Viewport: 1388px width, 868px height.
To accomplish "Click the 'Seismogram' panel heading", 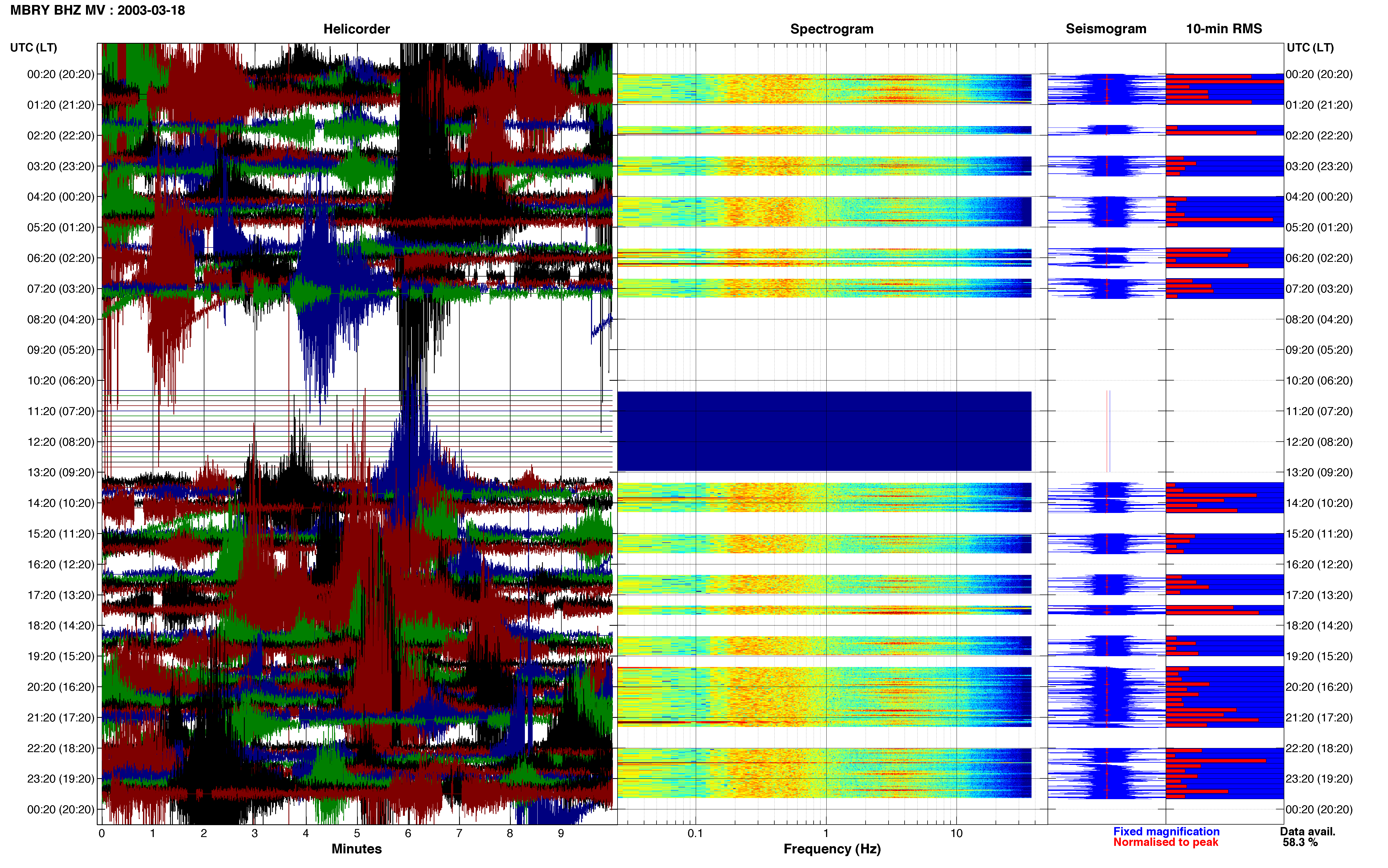I will (x=1106, y=29).
